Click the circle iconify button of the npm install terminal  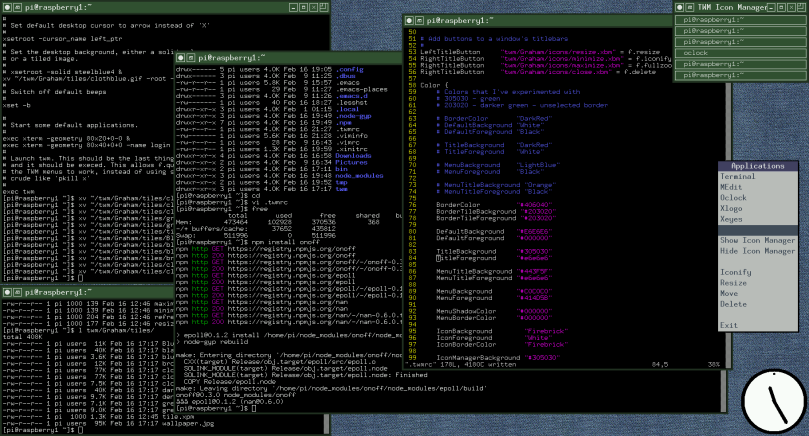181,58
